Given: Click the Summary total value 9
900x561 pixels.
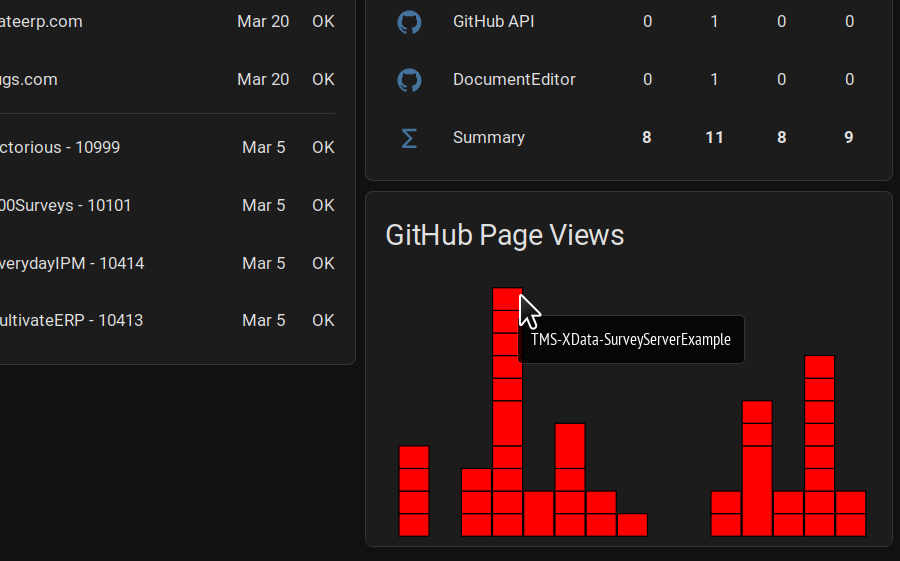Looking at the screenshot, I should point(849,137).
